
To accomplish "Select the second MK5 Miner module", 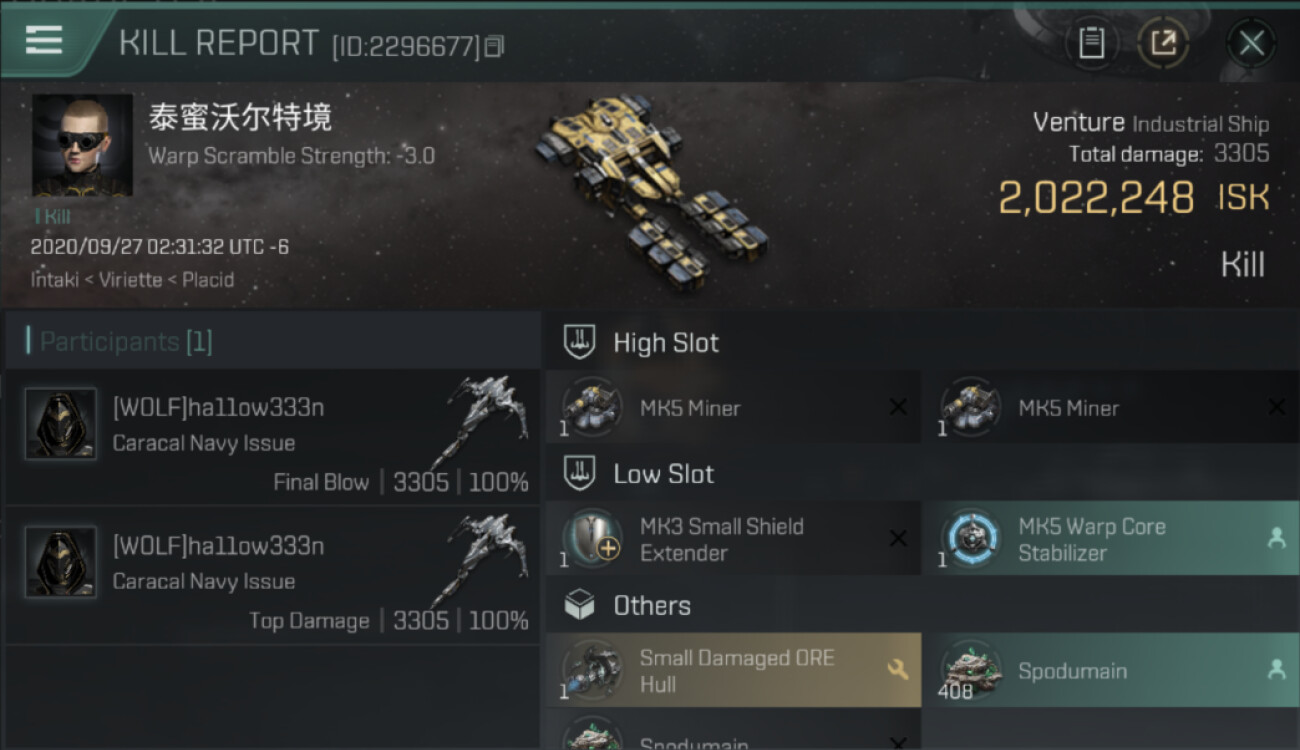I will click(1110, 408).
